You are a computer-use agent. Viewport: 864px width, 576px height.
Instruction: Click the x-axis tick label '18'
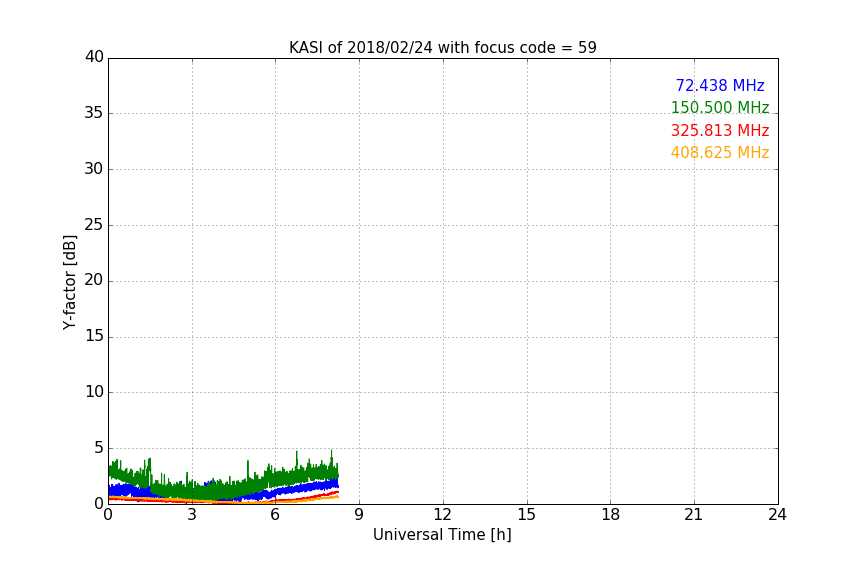tap(611, 515)
